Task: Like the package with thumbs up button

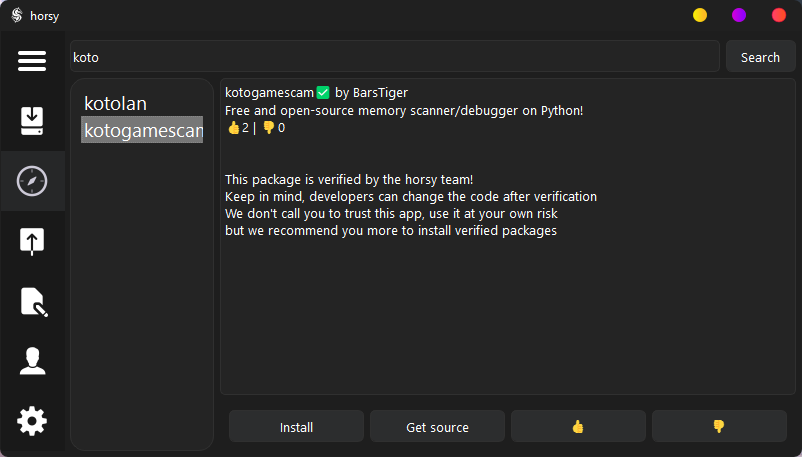Action: point(578,427)
